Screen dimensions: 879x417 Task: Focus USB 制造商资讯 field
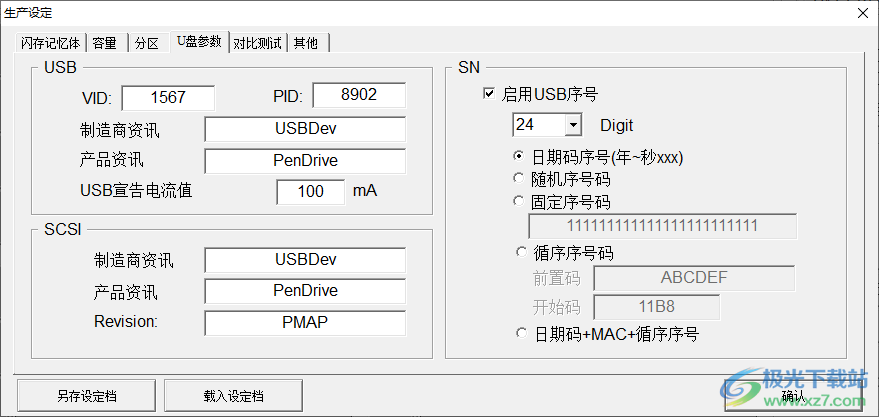[305, 129]
